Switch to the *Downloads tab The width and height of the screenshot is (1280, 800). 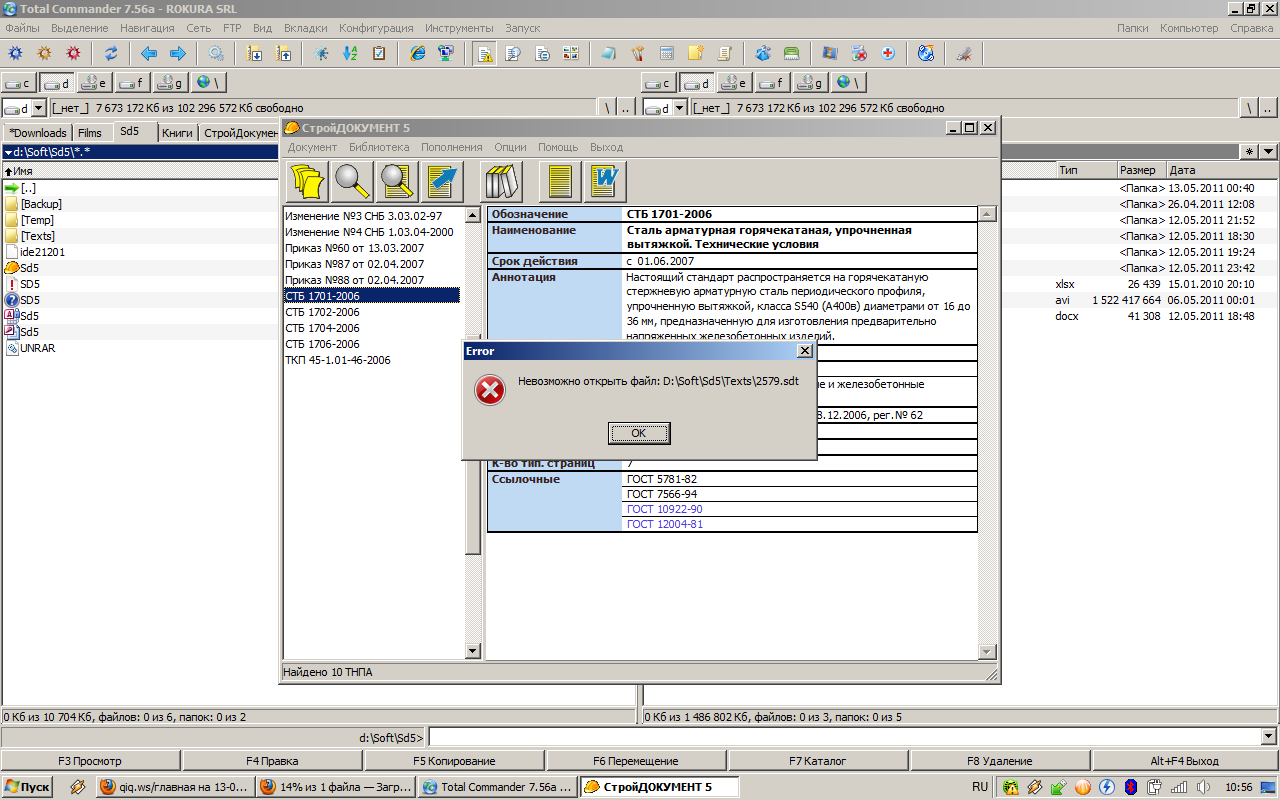(38, 133)
